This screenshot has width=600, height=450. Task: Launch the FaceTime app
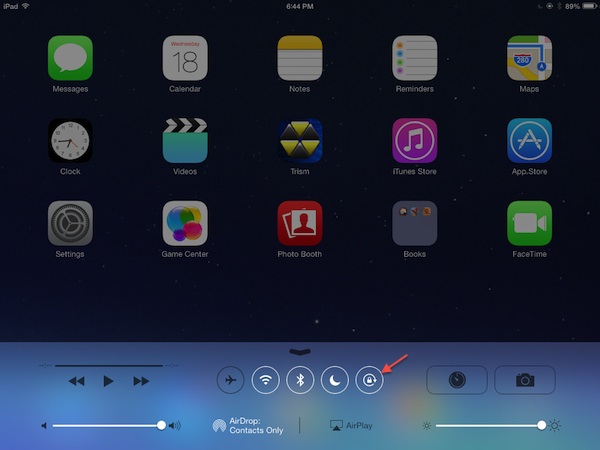(x=529, y=223)
